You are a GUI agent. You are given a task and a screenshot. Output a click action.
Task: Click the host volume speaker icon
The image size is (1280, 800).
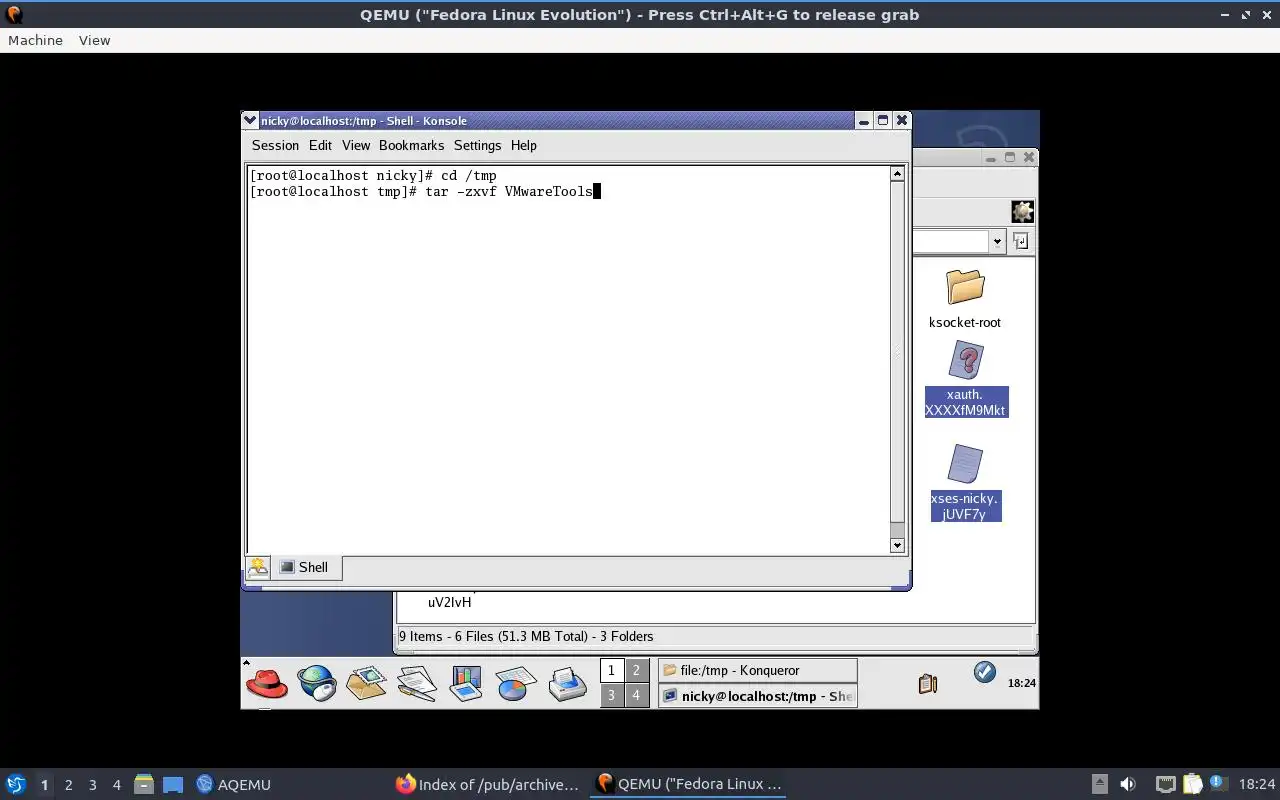pyautogui.click(x=1128, y=784)
